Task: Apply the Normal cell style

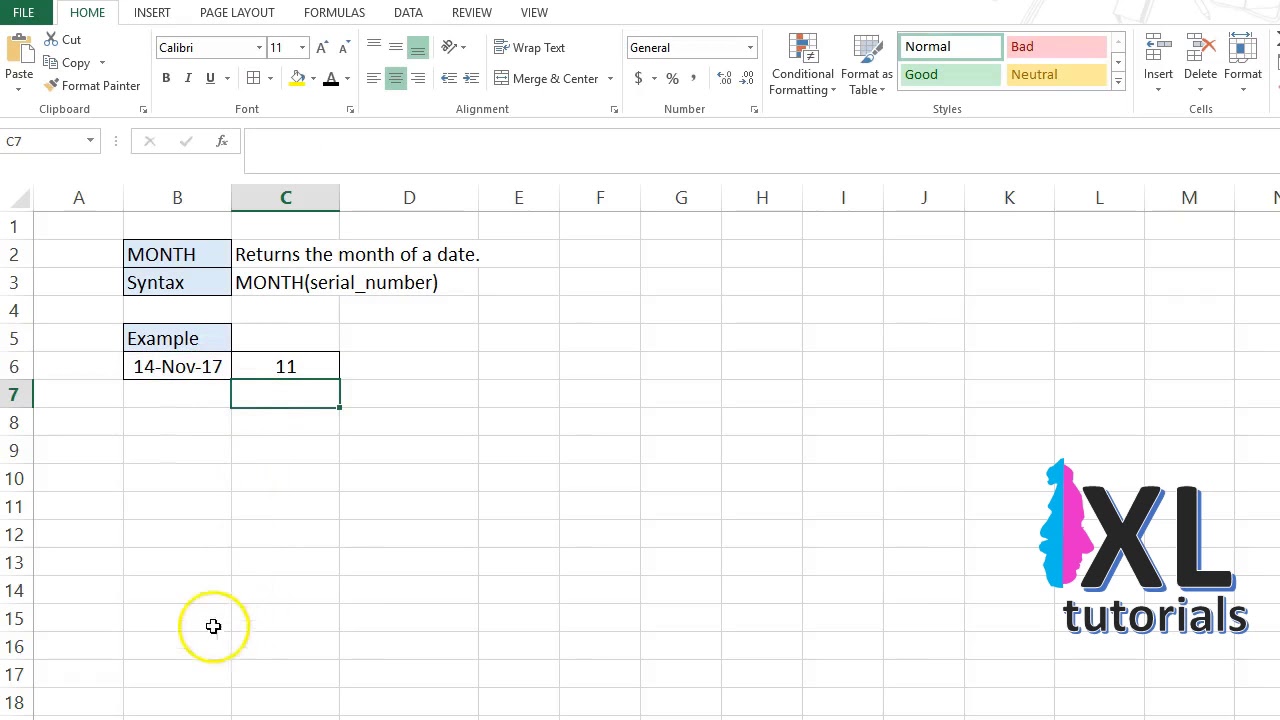Action: click(x=950, y=47)
